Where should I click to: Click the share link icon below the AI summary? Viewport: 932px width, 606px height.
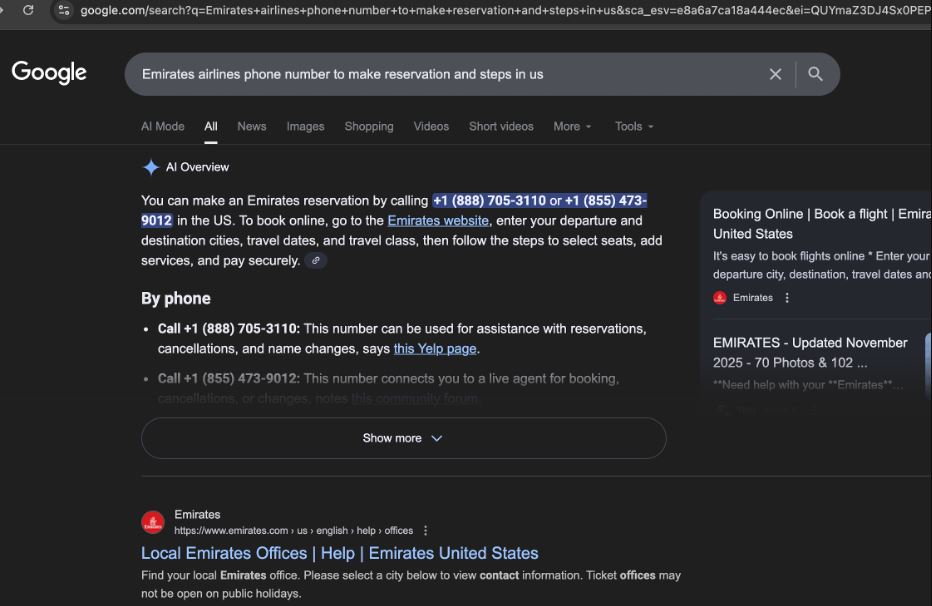(x=316, y=260)
